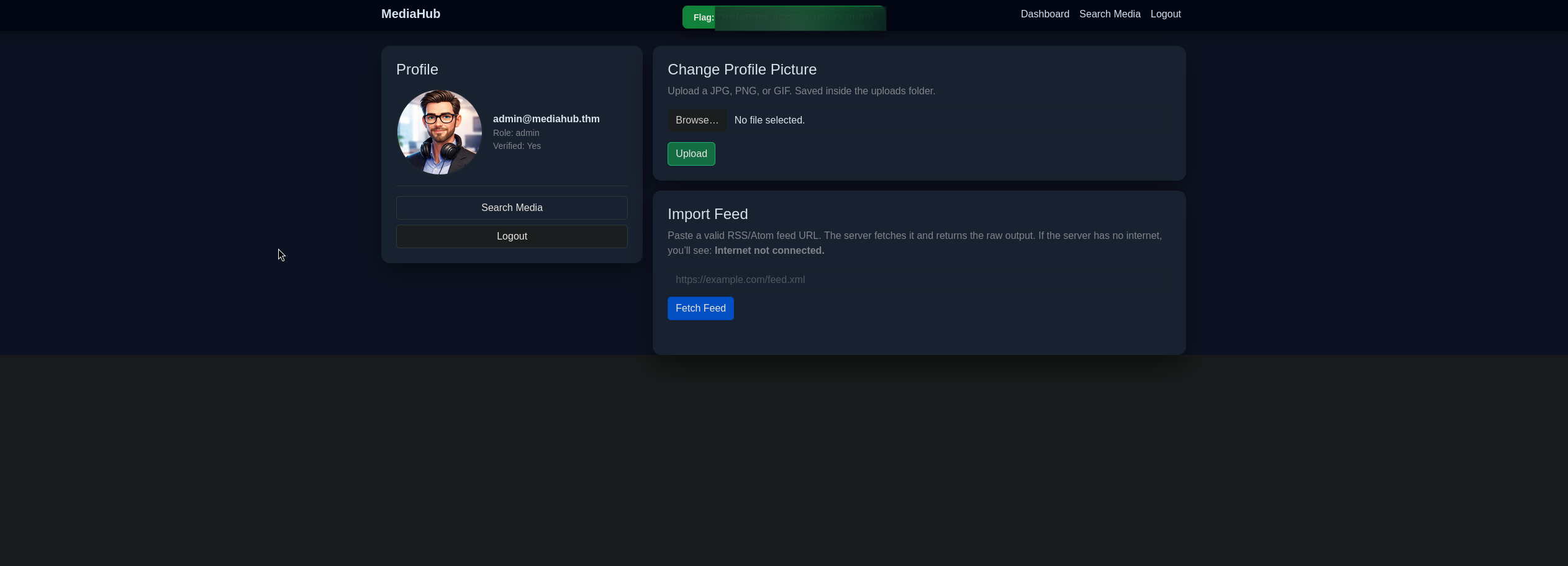The height and width of the screenshot is (566, 1568).
Task: Go to Dashboard in navbar
Action: click(x=1045, y=14)
